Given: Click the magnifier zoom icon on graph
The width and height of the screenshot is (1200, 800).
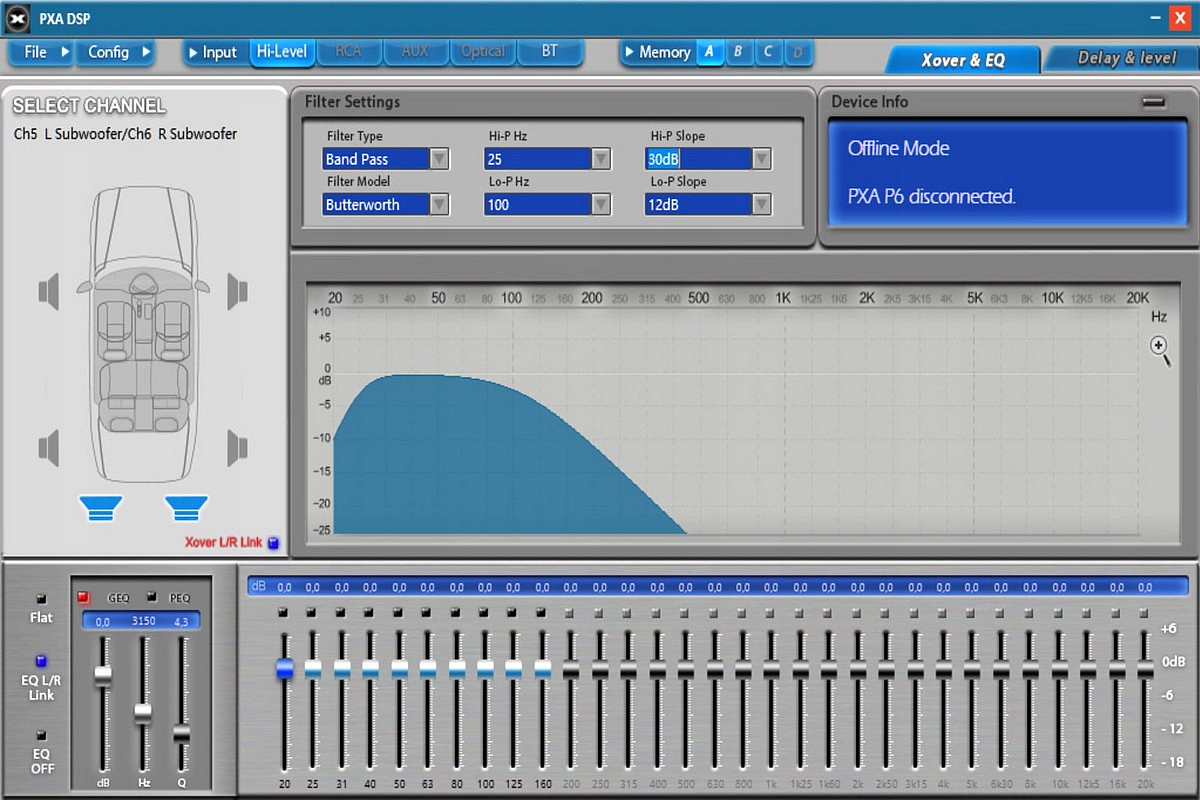Looking at the screenshot, I should click(1160, 347).
